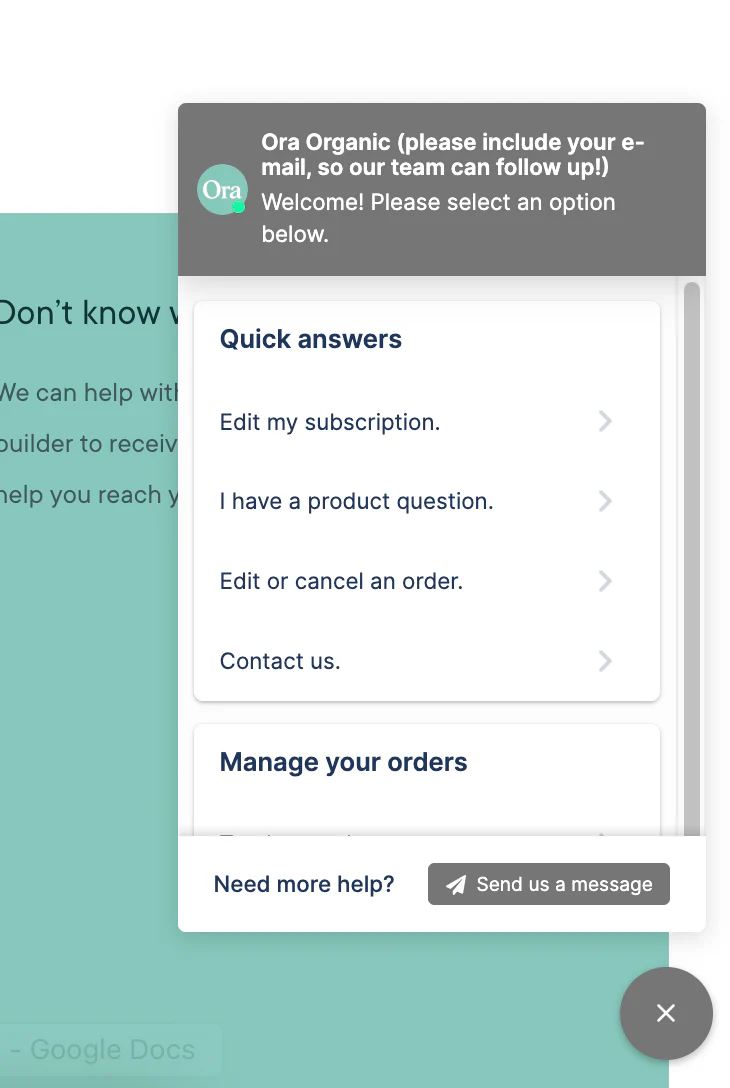730x1088 pixels.
Task: Click the "Quick answers" section heading
Action: (309, 339)
